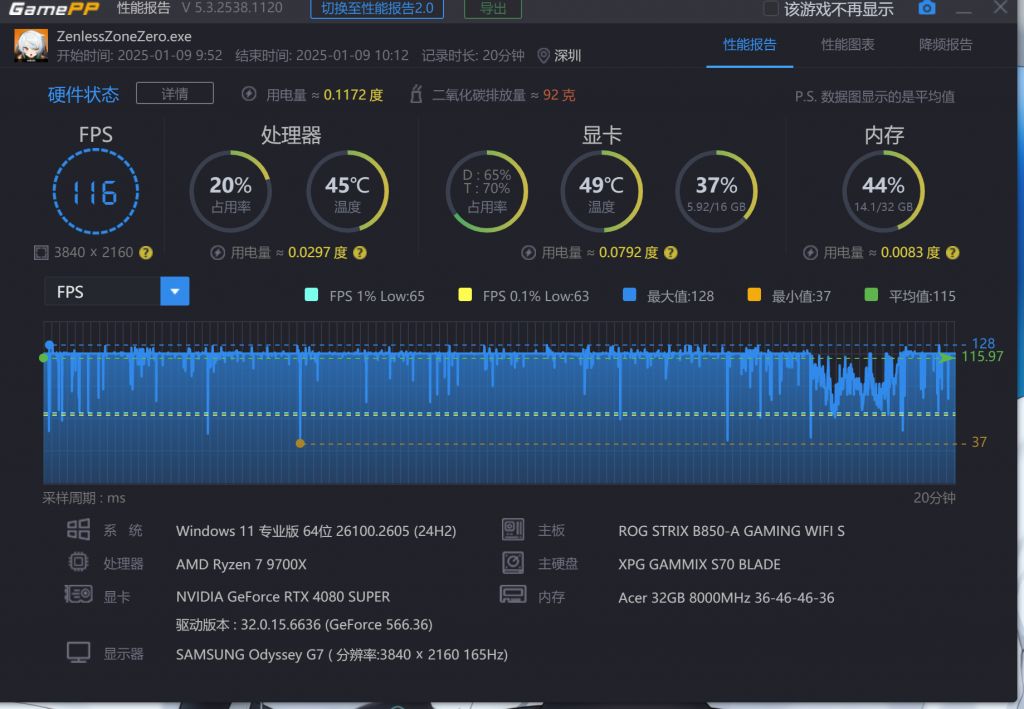Click the power usage meter icon beside 用电量

point(247,93)
